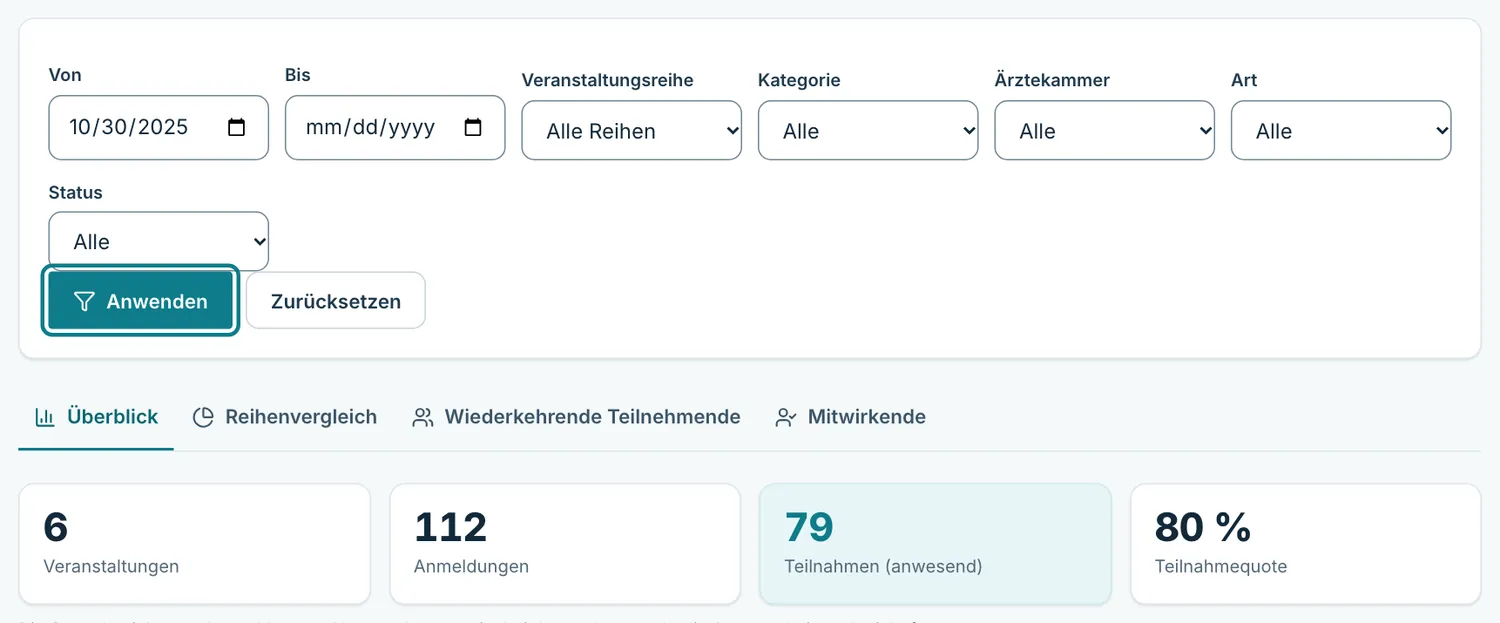Open the Art dropdown
Image resolution: width=1500 pixels, height=623 pixels.
point(1341,130)
